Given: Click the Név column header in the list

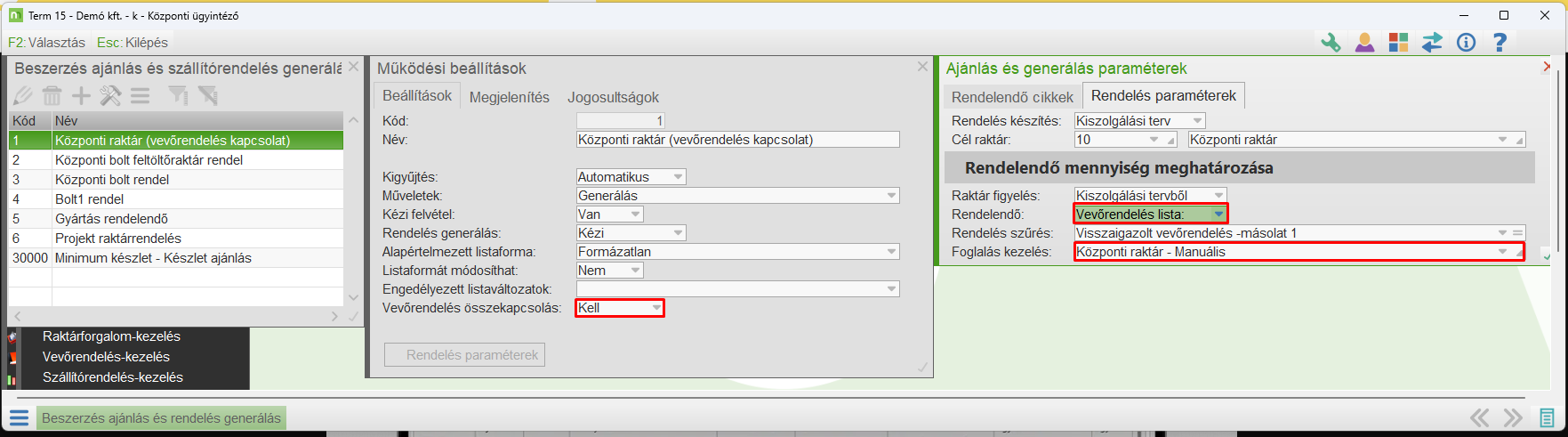Looking at the screenshot, I should 197,121.
